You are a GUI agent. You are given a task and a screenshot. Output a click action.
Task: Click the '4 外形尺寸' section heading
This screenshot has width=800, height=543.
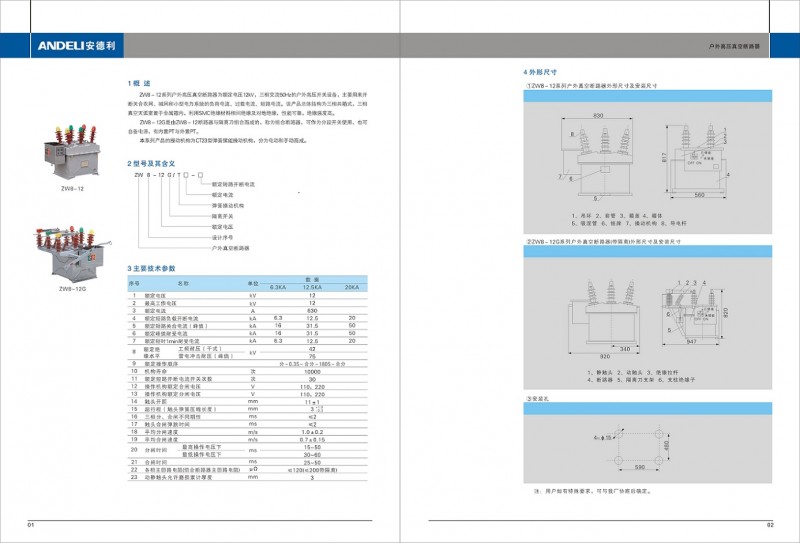[x=541, y=73]
